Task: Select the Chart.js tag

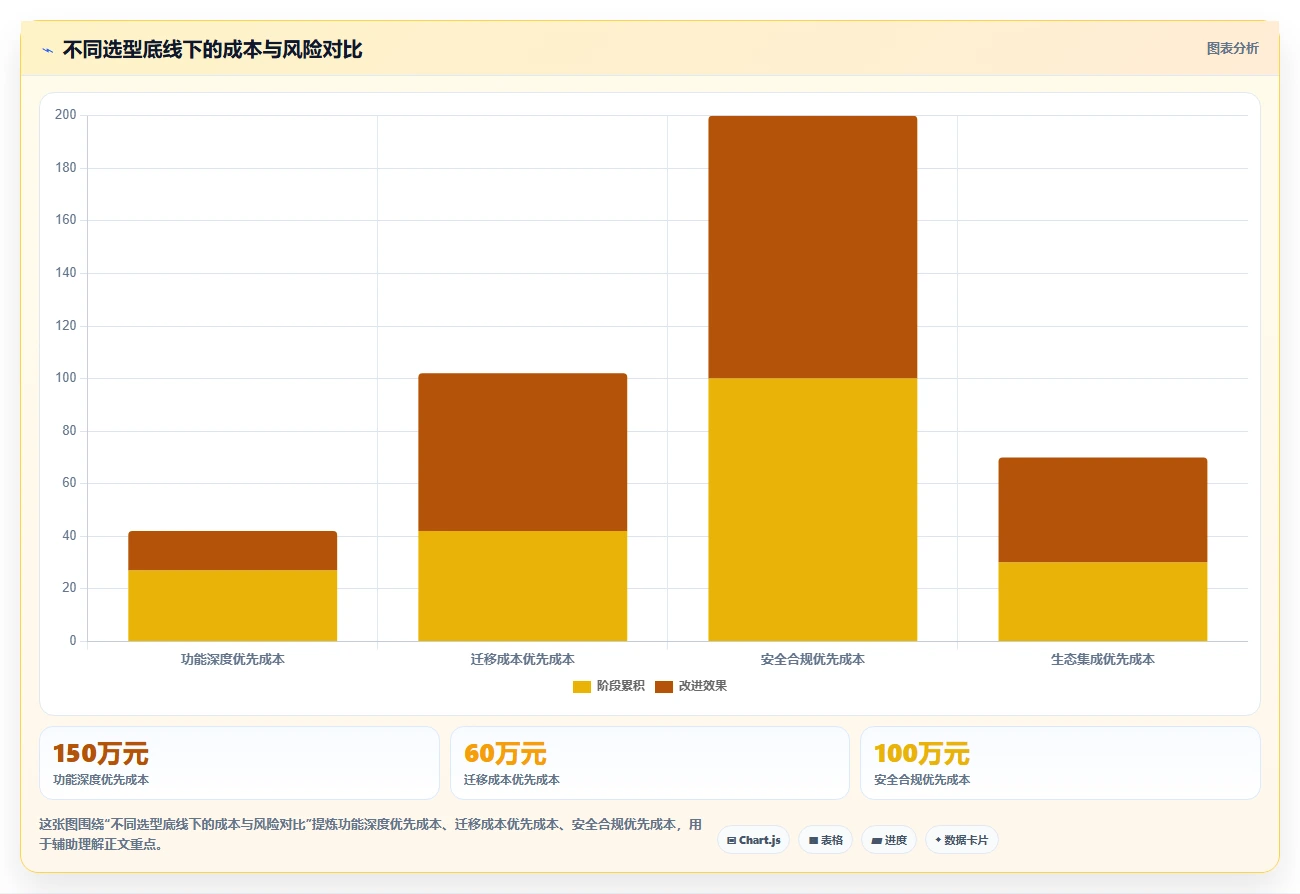Action: tap(754, 840)
